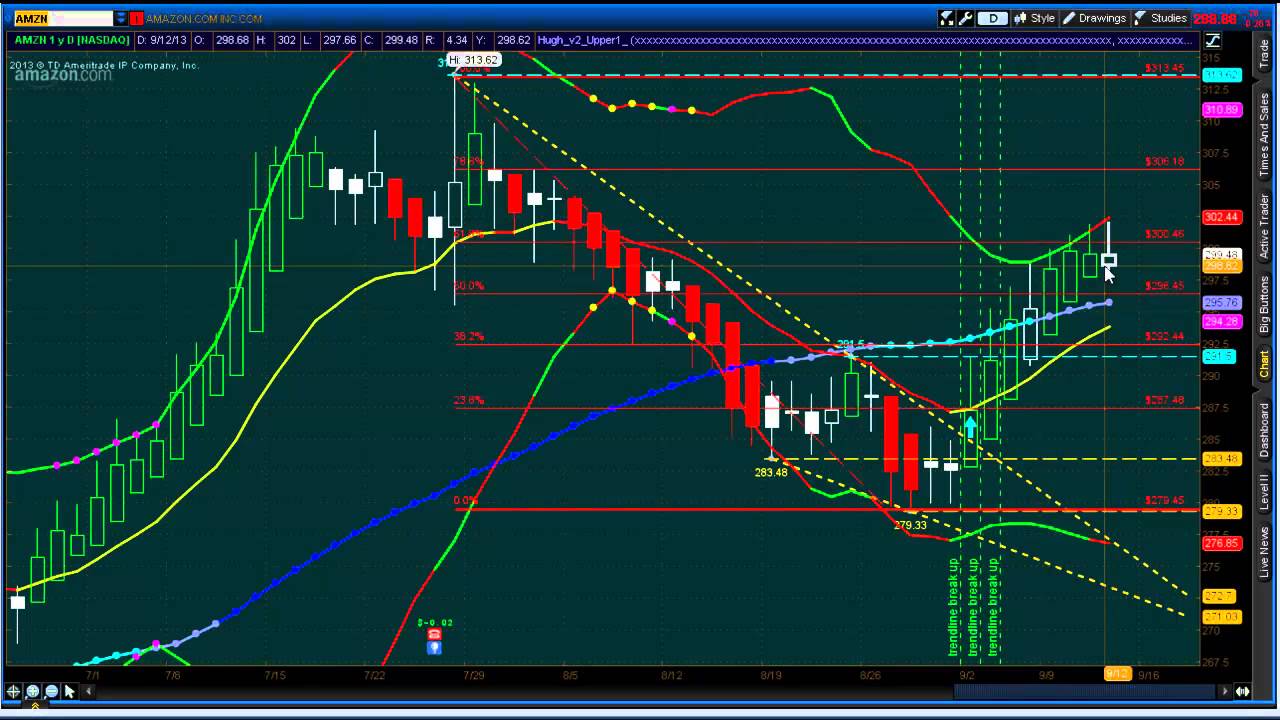This screenshot has height=720, width=1280.
Task: Click the lightbulb event icon under phone
Action: 434,648
